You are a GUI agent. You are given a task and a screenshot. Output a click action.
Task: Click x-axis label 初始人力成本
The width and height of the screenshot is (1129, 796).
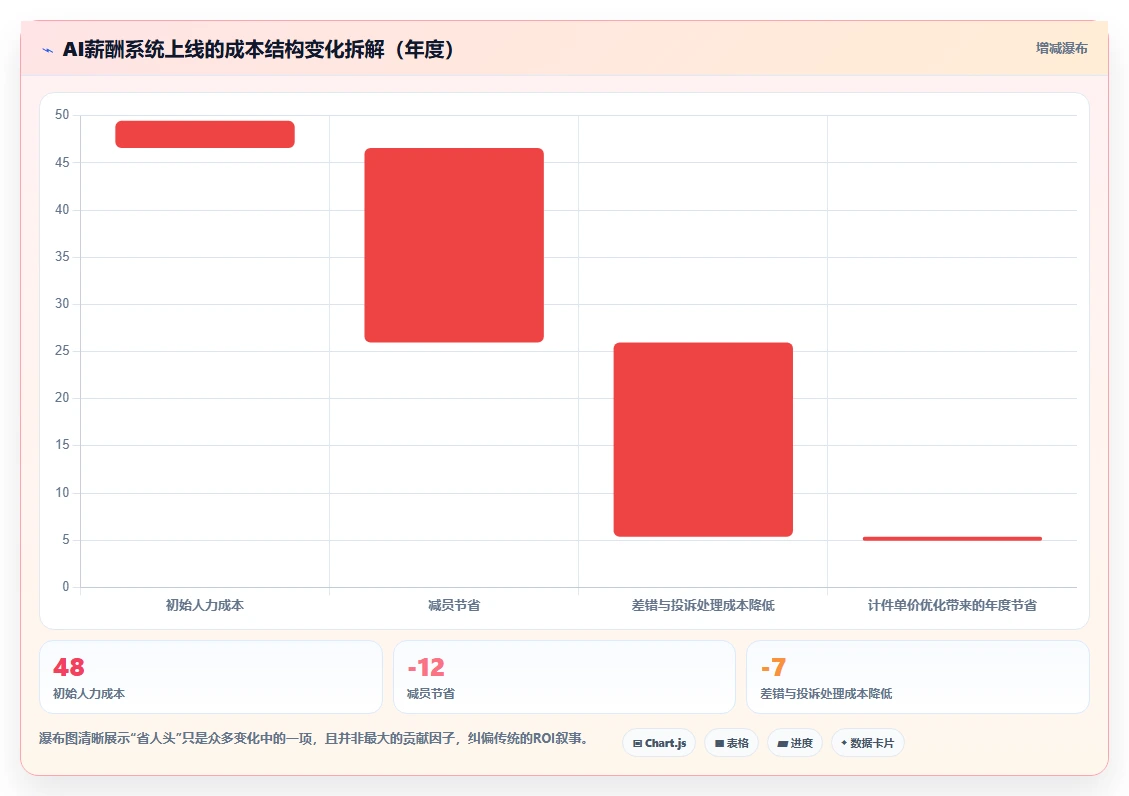pos(205,605)
